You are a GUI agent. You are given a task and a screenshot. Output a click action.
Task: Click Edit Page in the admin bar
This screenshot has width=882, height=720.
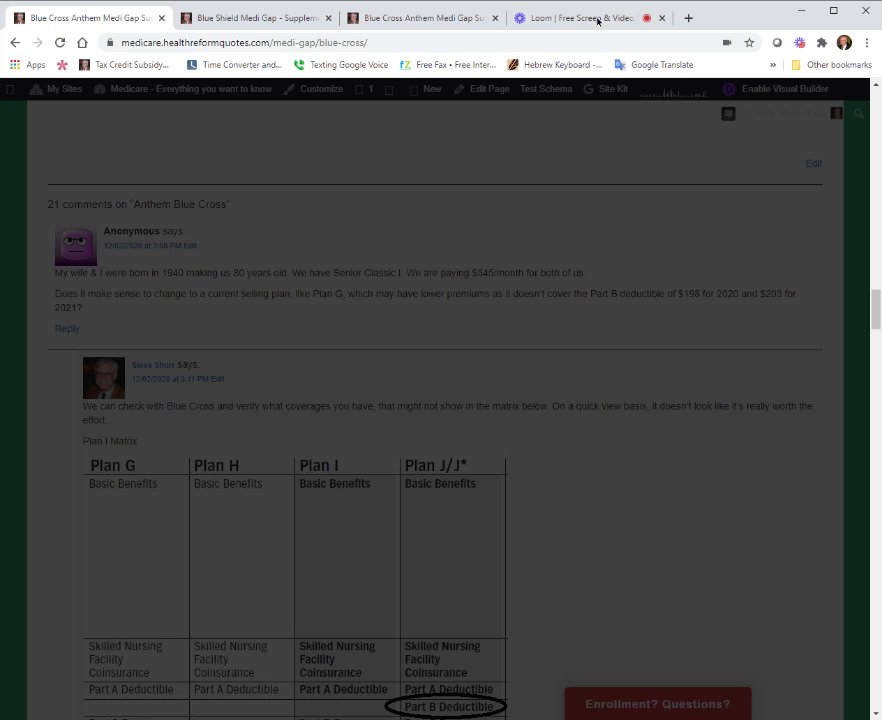482,89
